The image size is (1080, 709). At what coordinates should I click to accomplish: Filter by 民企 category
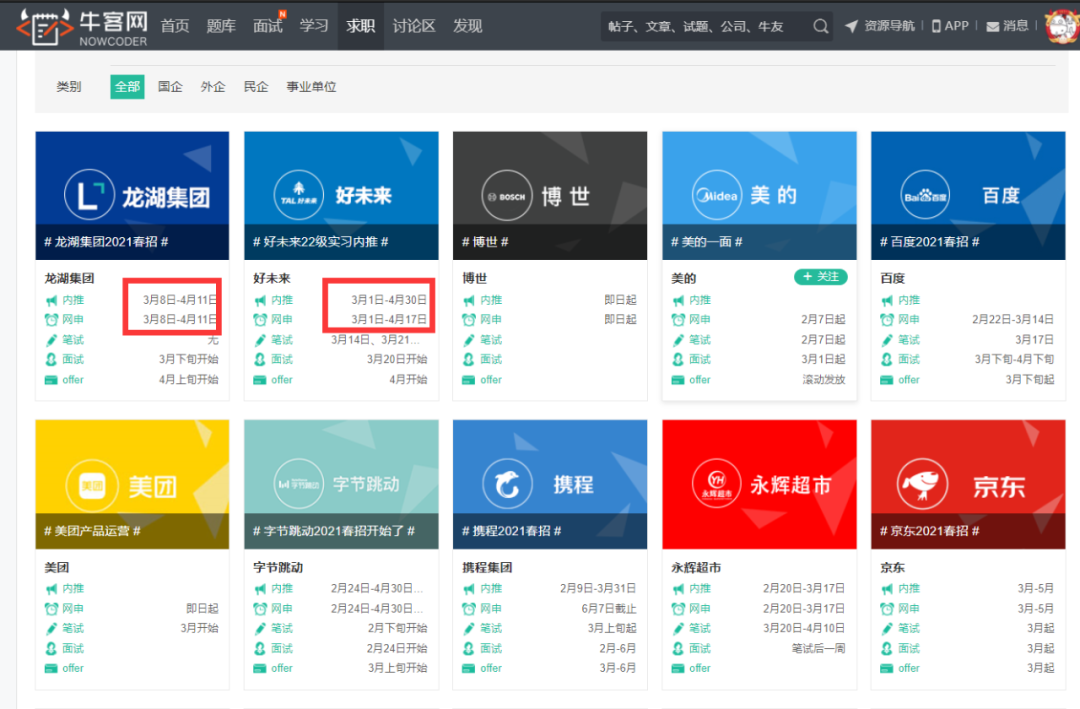click(x=256, y=87)
